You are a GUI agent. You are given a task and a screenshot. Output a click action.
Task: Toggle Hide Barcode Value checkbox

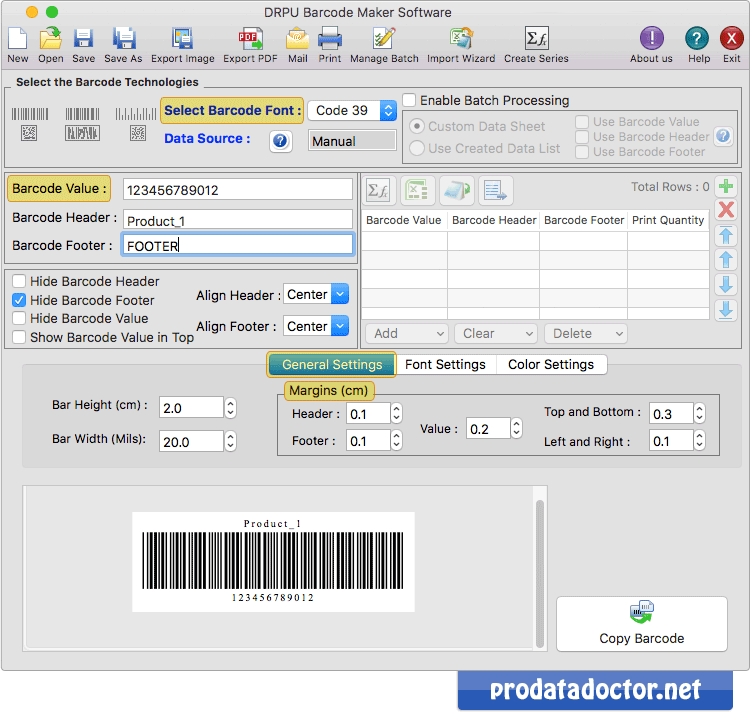(19, 318)
